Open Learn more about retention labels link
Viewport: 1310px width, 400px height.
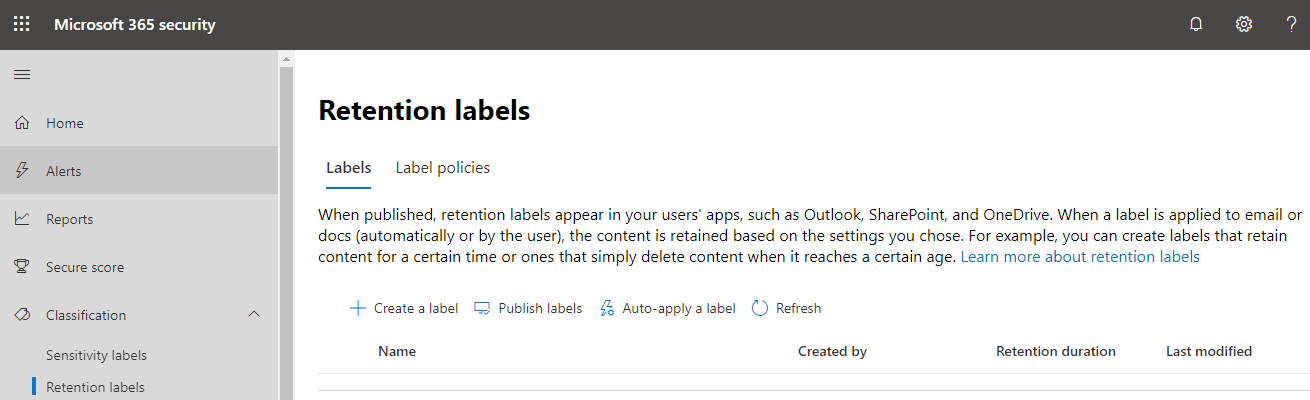[x=1080, y=257]
